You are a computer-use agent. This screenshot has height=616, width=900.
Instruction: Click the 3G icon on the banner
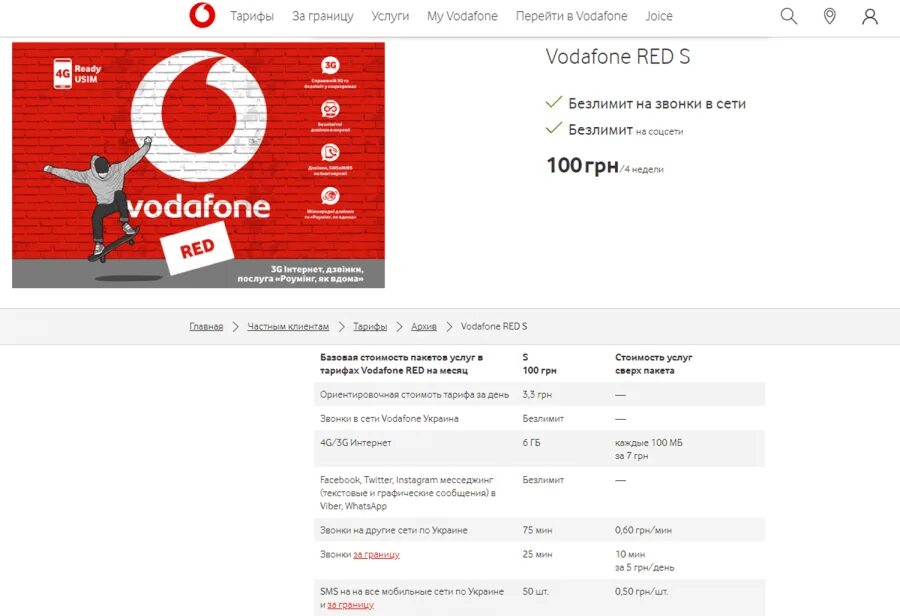coord(330,65)
